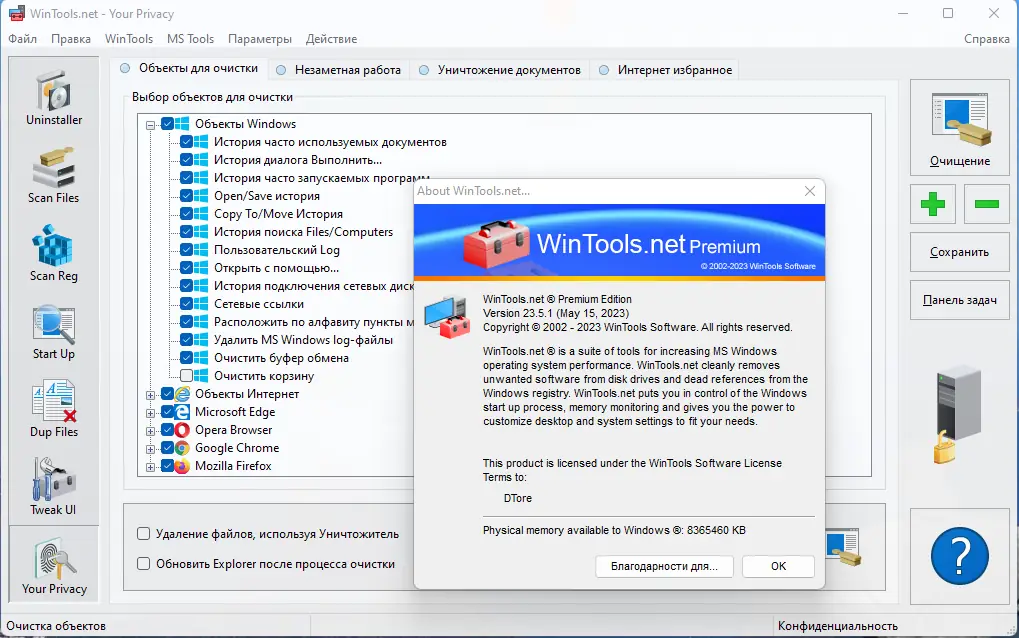Viewport: 1019px width, 638px height.
Task: Switch to Интернет избранное tab
Action: coord(666,70)
